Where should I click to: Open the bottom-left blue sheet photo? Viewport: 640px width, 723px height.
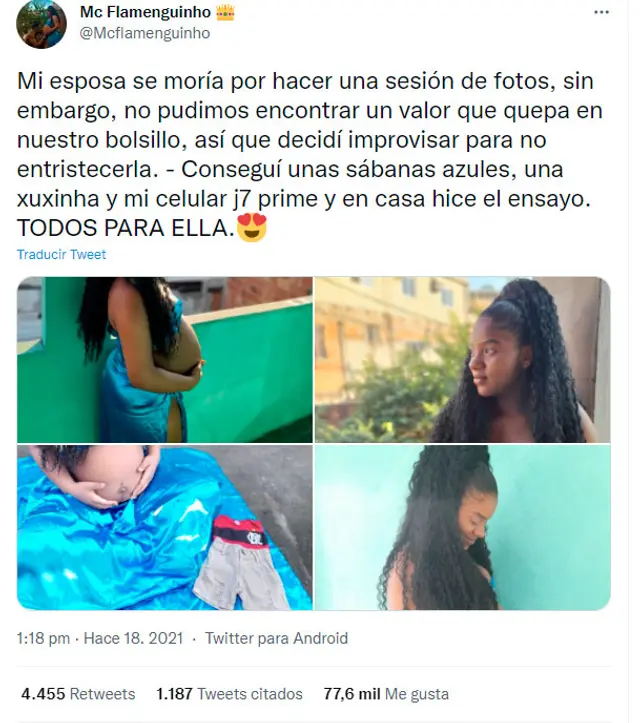(x=165, y=527)
